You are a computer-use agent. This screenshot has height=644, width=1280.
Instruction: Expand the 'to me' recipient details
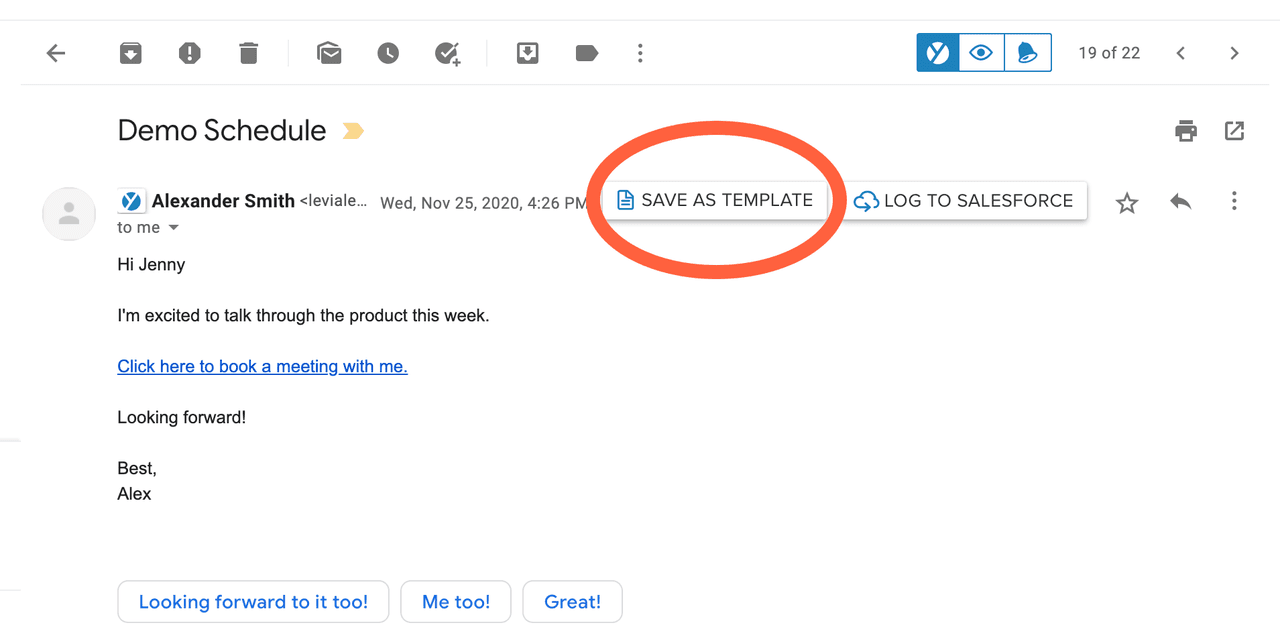click(172, 227)
